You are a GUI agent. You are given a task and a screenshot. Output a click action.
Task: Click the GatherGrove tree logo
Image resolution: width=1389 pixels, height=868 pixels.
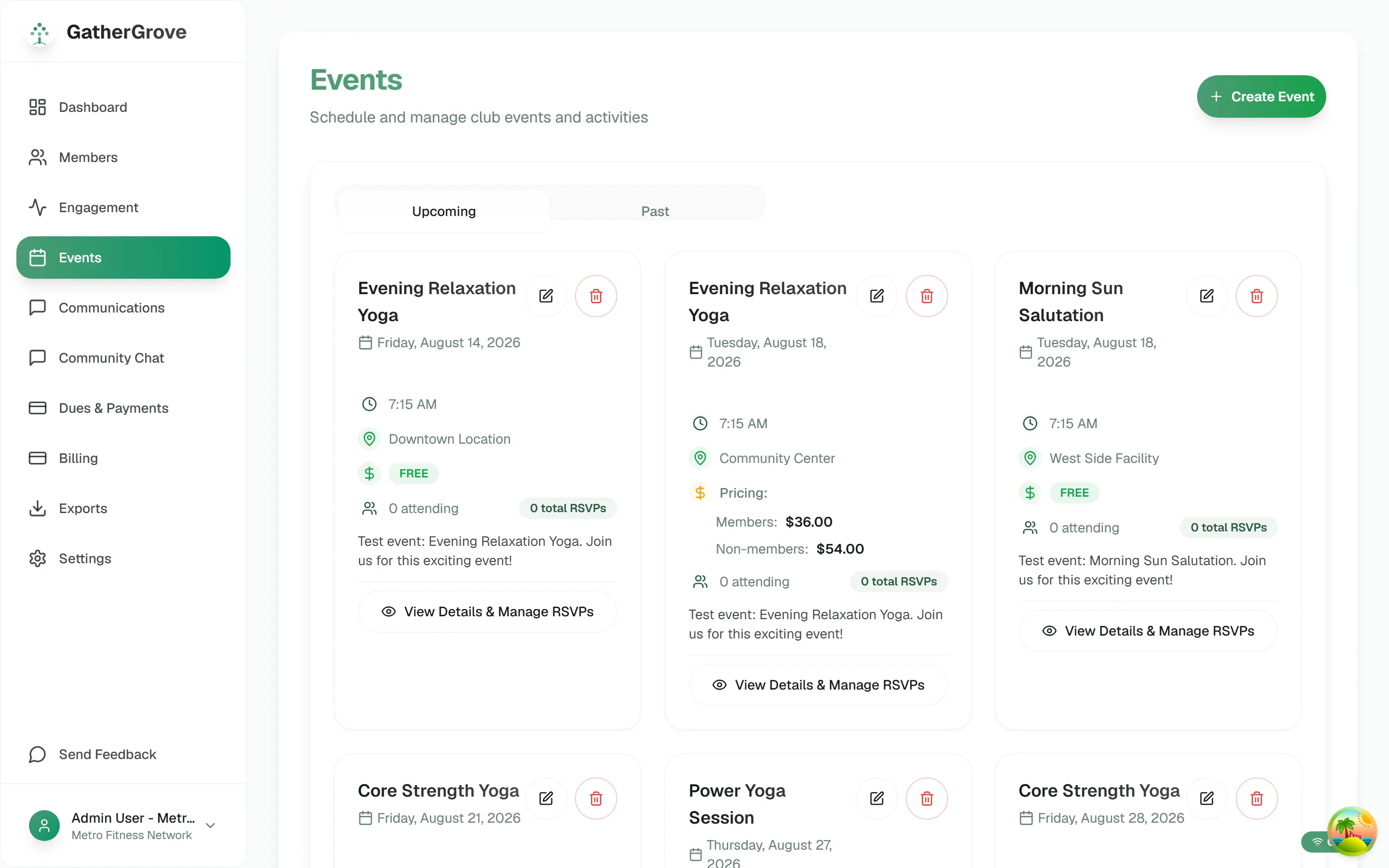coord(40,33)
